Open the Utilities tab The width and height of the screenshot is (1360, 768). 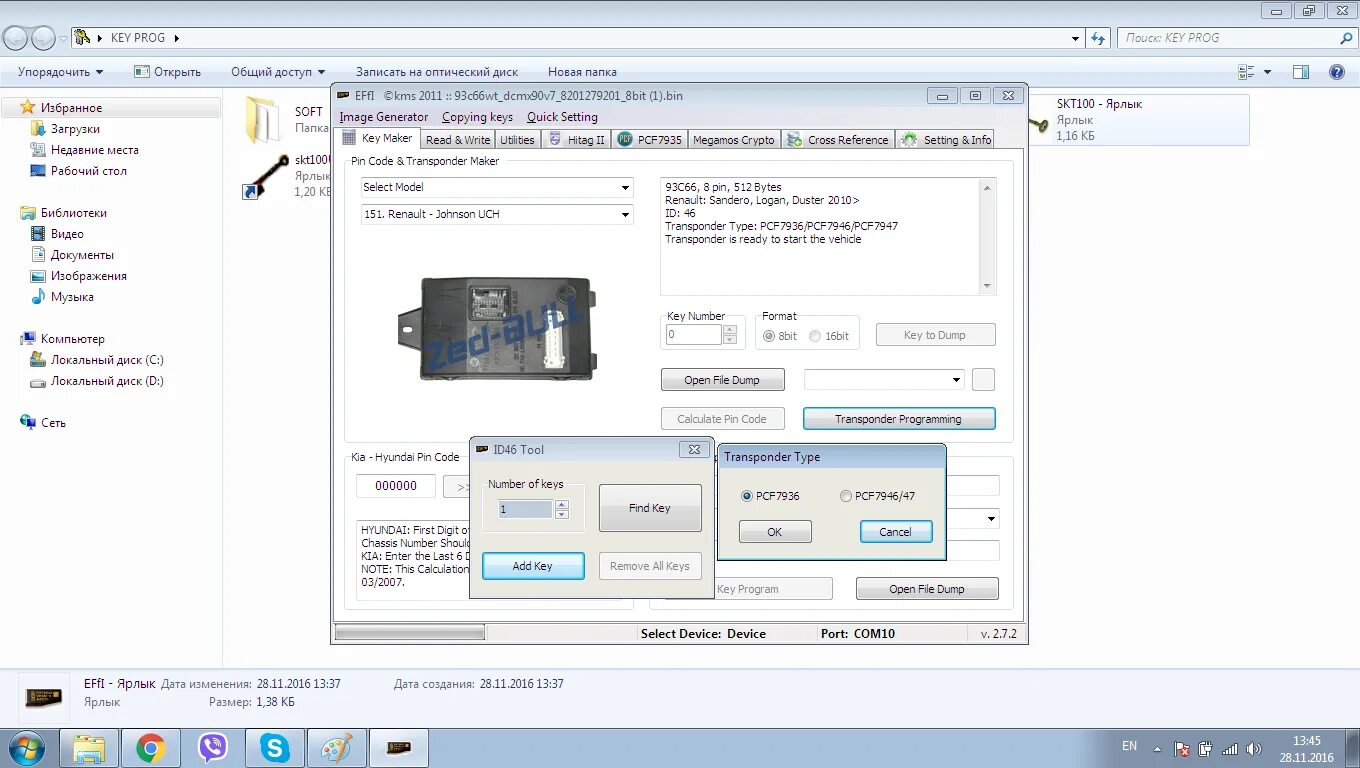point(517,140)
